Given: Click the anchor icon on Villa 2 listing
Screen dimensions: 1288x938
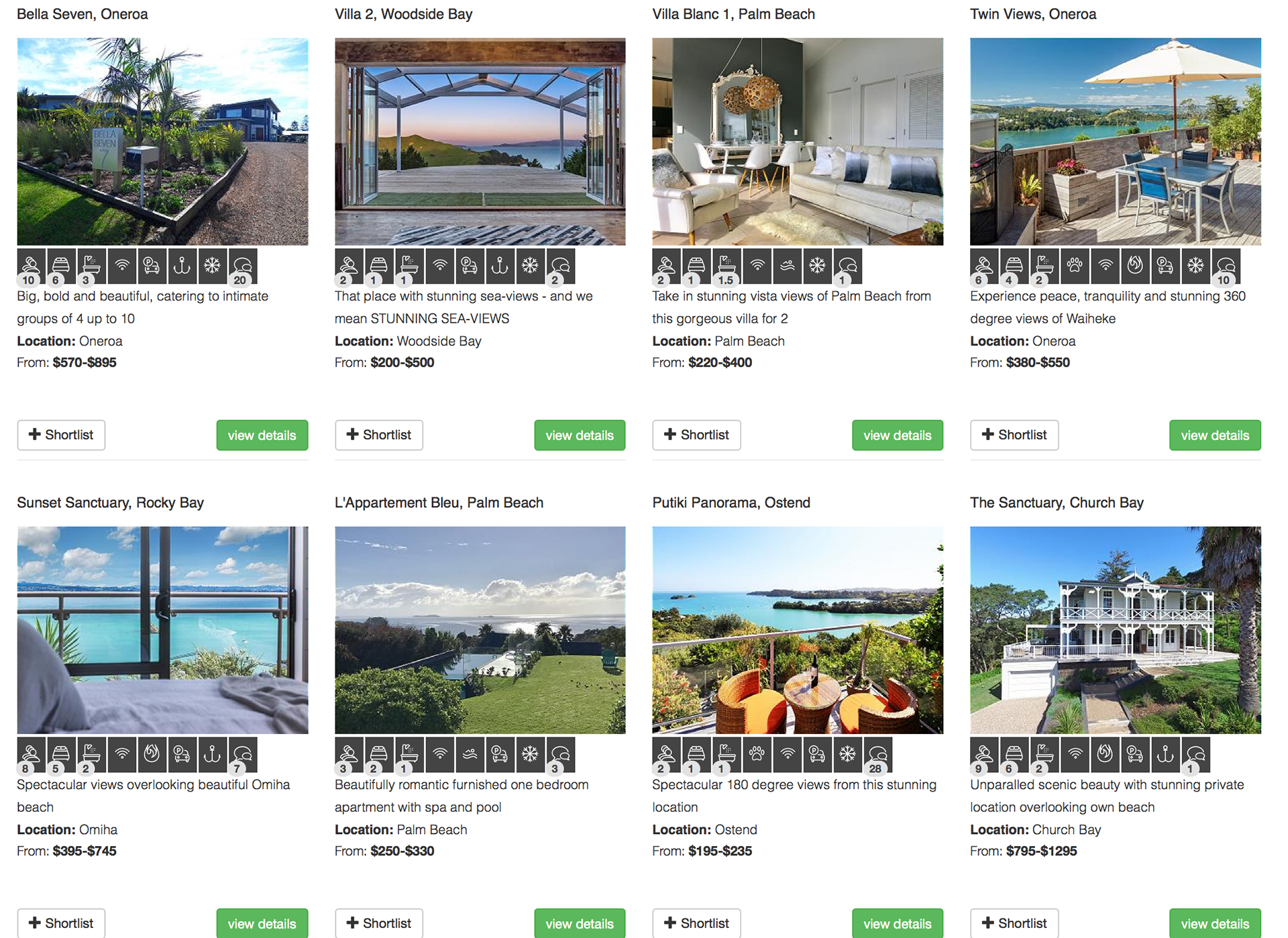Looking at the screenshot, I should click(x=500, y=266).
